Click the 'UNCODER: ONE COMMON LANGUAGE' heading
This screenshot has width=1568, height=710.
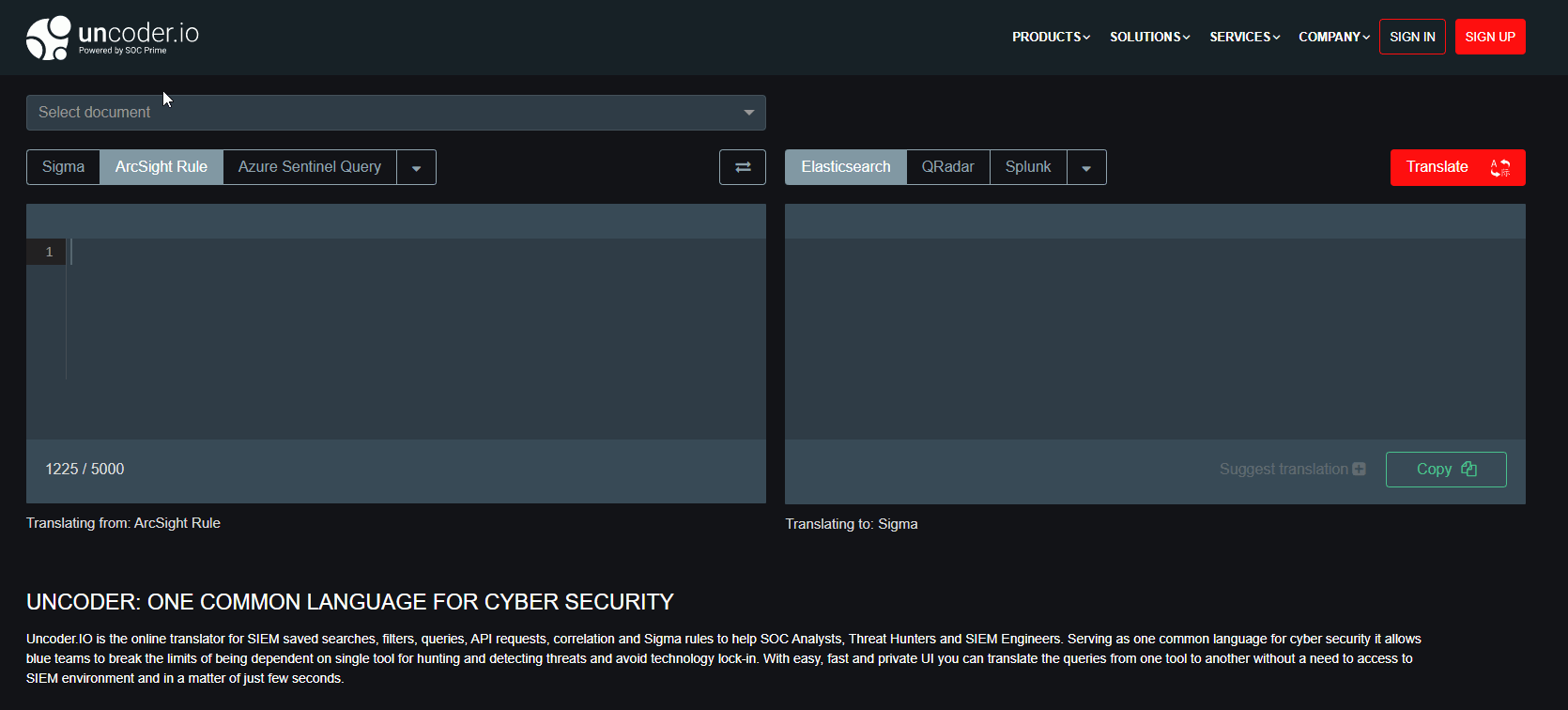pyautogui.click(x=350, y=602)
